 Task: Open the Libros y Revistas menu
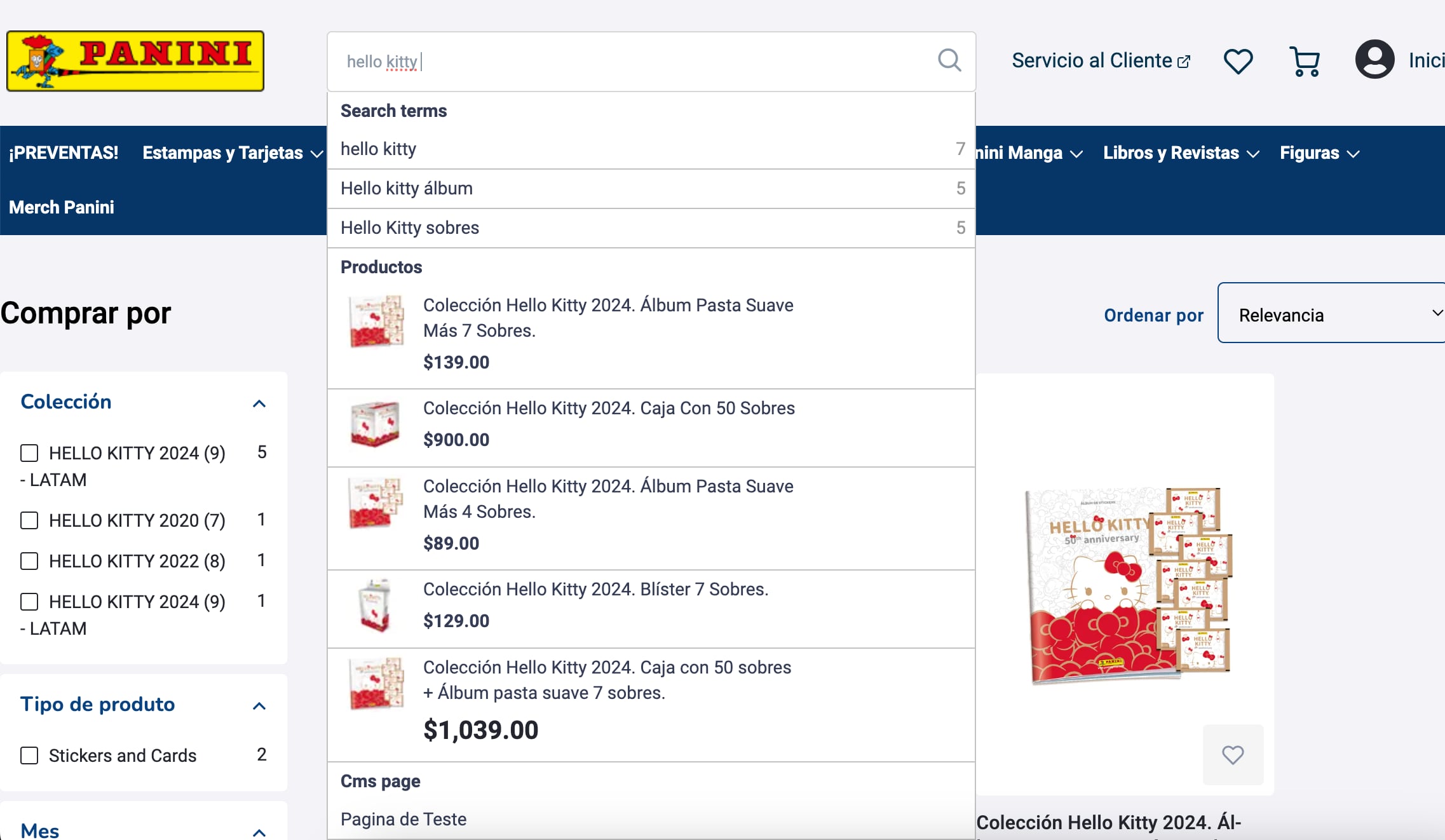click(x=1180, y=153)
